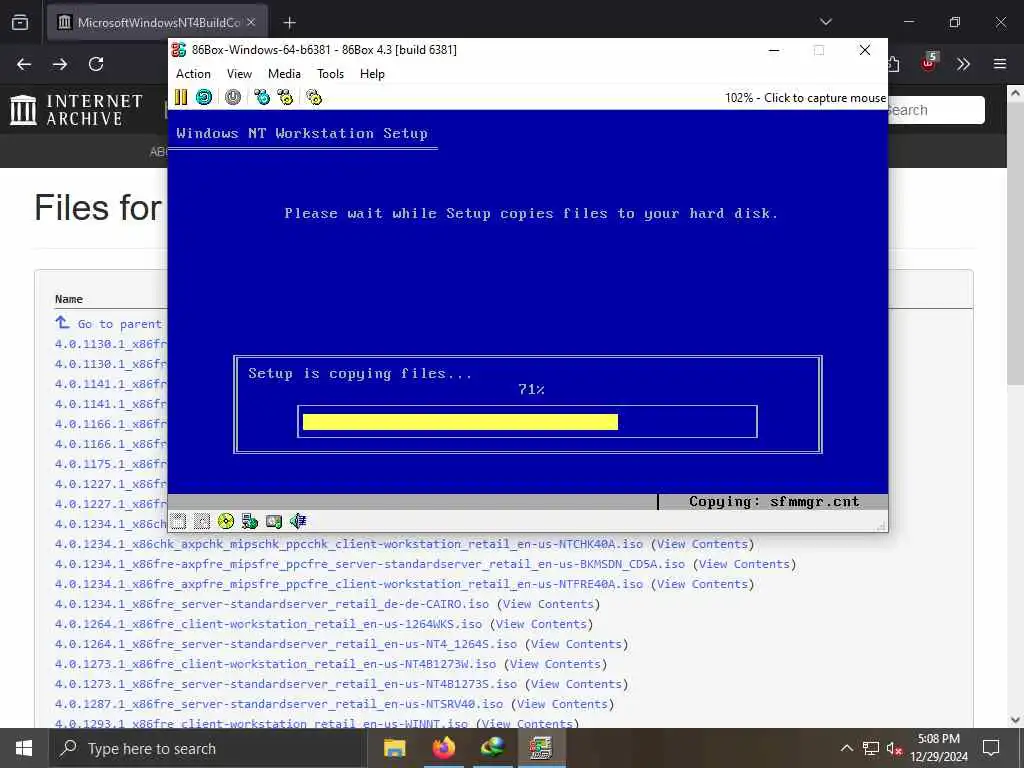This screenshot has width=1024, height=768.
Task: Open the Windows Start menu
Action: tap(24, 748)
